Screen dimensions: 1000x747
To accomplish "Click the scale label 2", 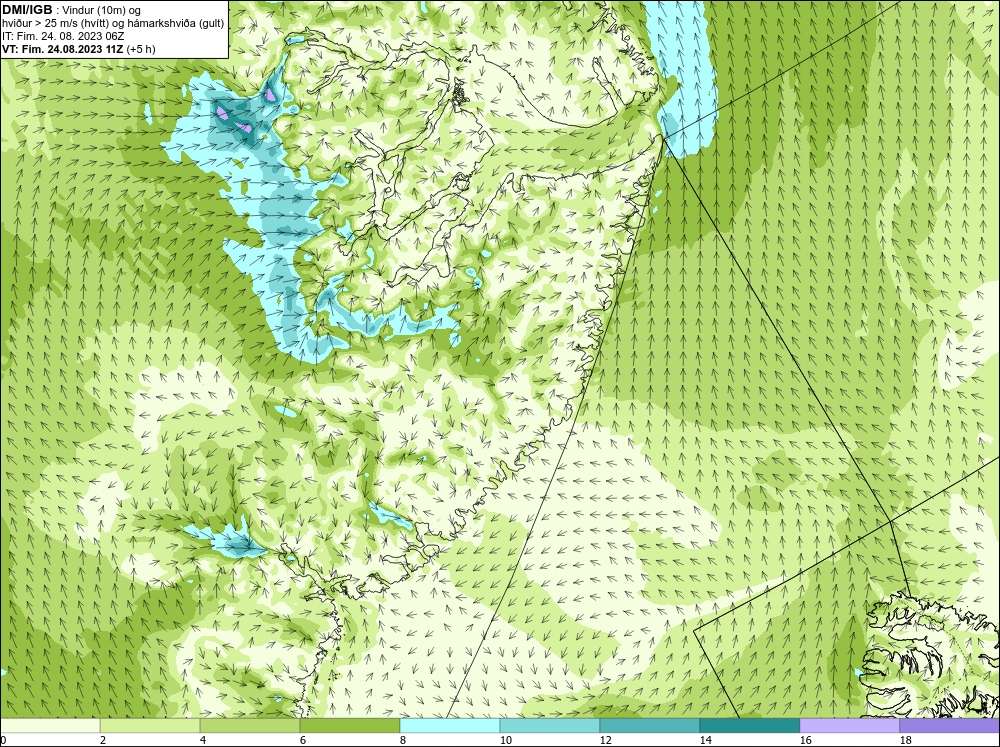I will pos(103,740).
